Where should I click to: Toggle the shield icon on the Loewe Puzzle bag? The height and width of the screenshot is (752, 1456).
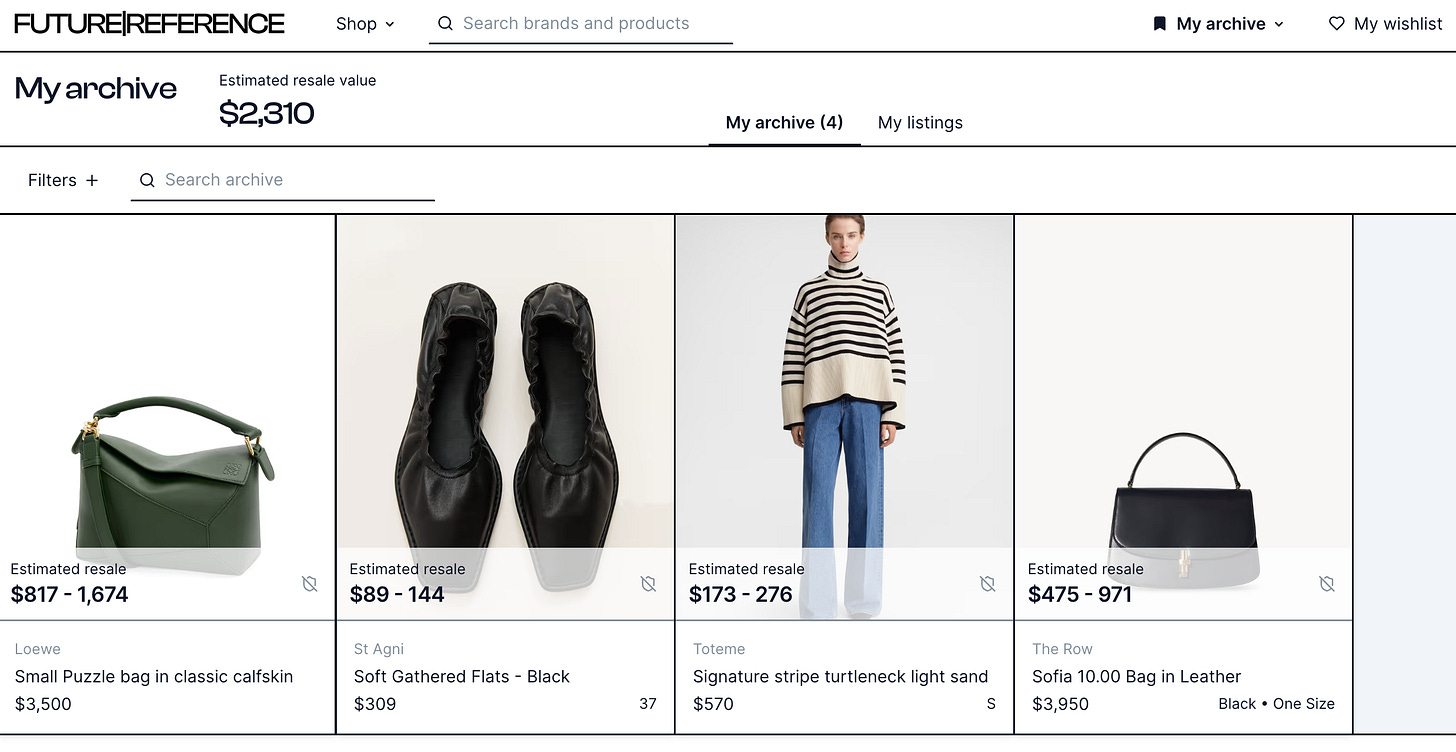click(x=310, y=583)
